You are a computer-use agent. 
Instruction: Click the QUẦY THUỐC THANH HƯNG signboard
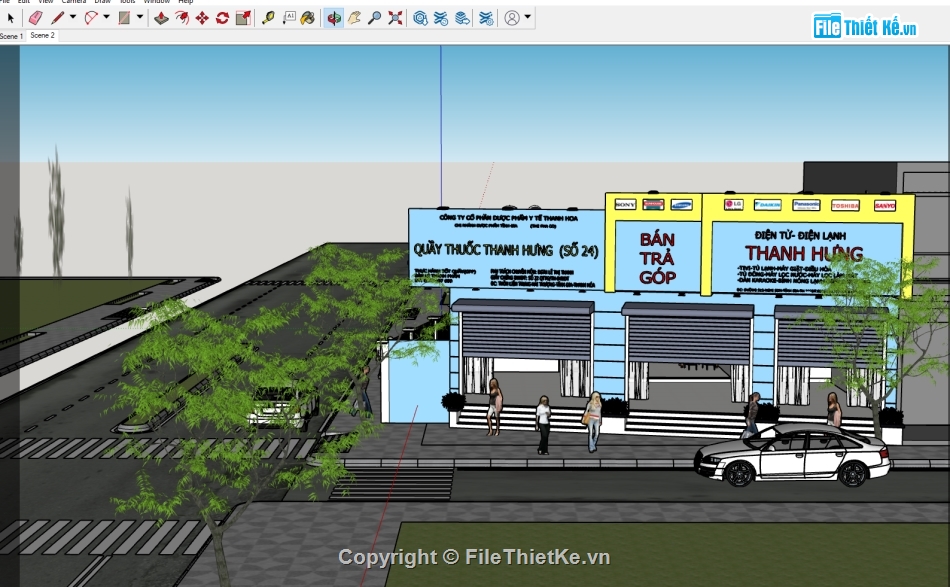coord(507,250)
